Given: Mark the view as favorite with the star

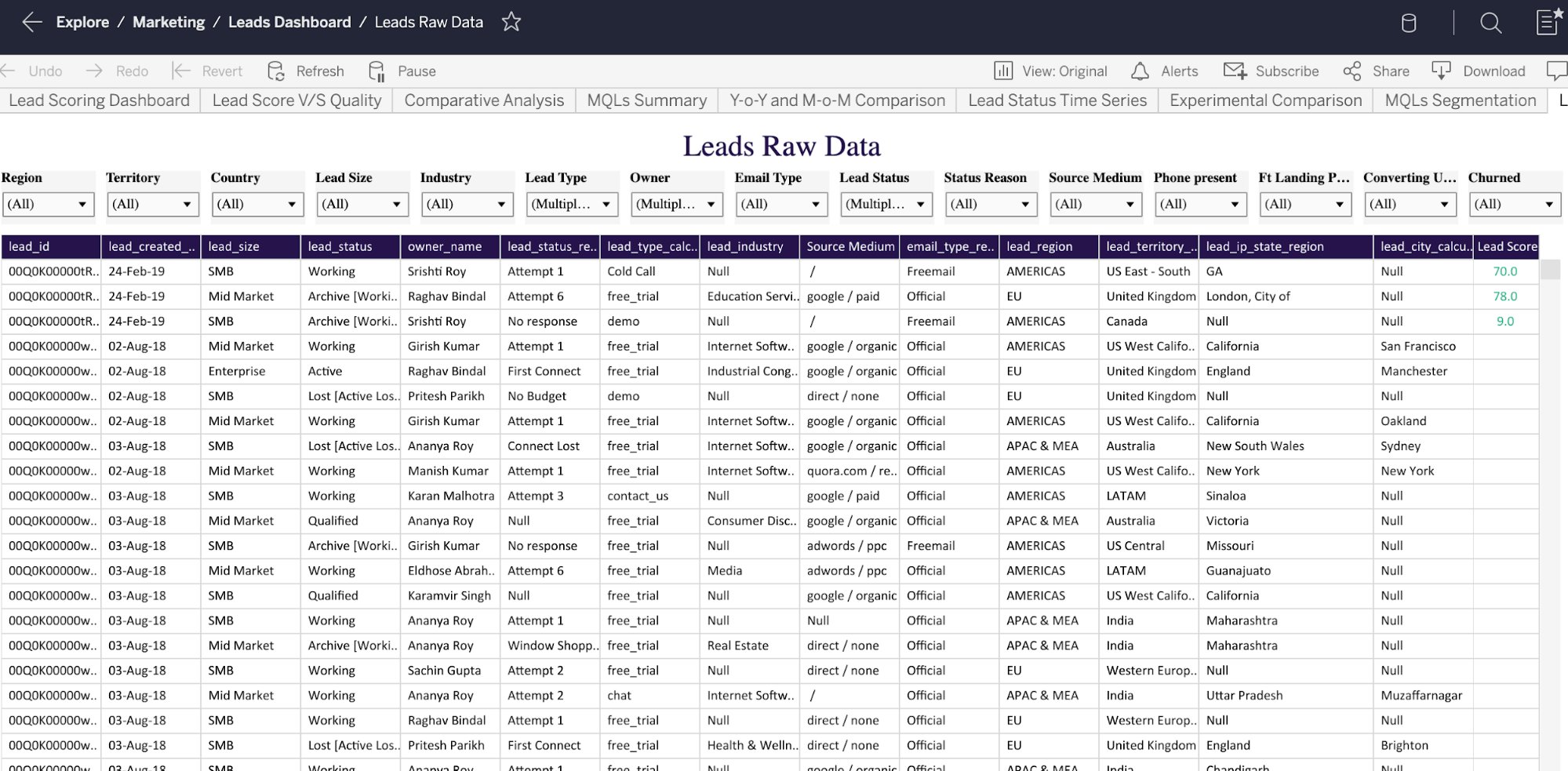Looking at the screenshot, I should [x=511, y=22].
